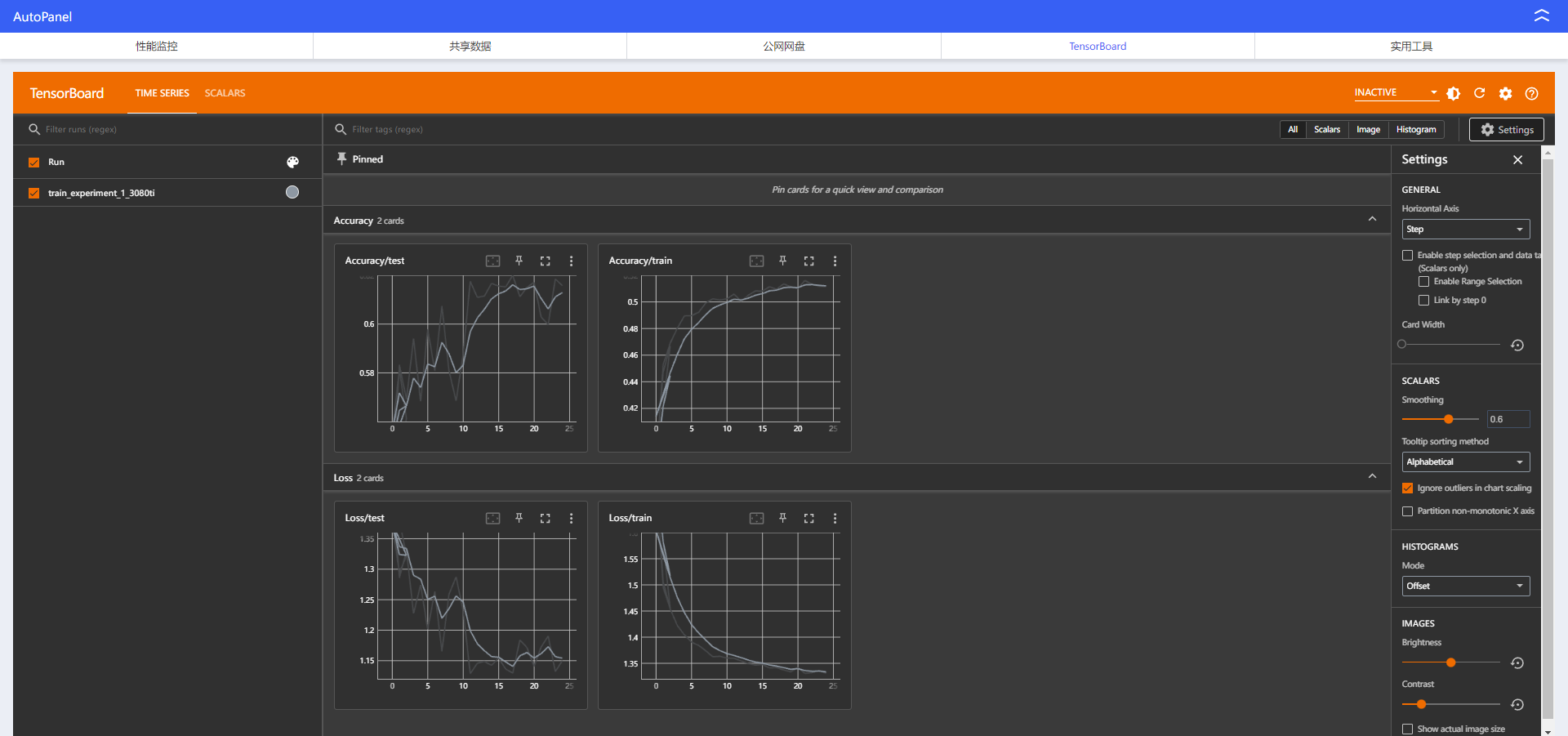Viewport: 1568px width, 736px height.
Task: Click the TensorBoard logo text
Action: pyautogui.click(x=67, y=93)
